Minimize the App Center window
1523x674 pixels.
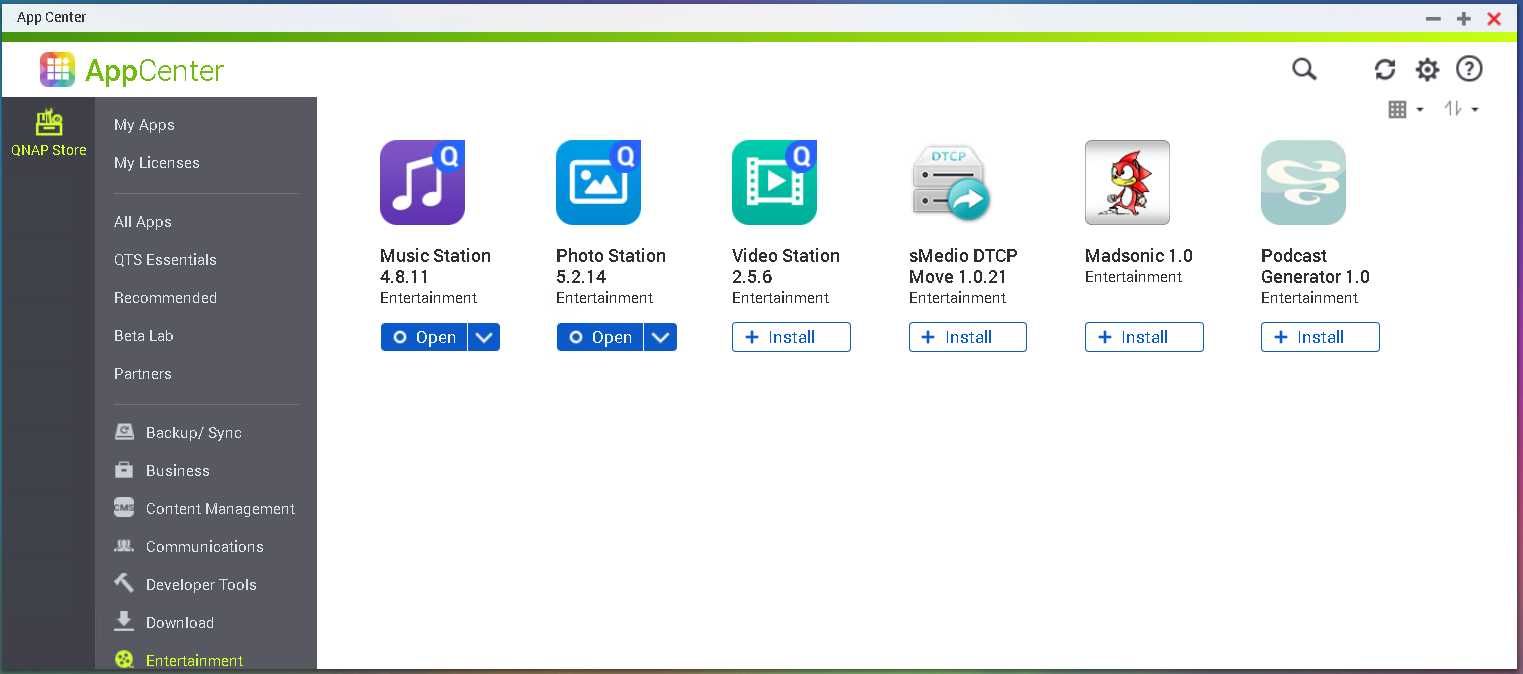coord(1433,18)
